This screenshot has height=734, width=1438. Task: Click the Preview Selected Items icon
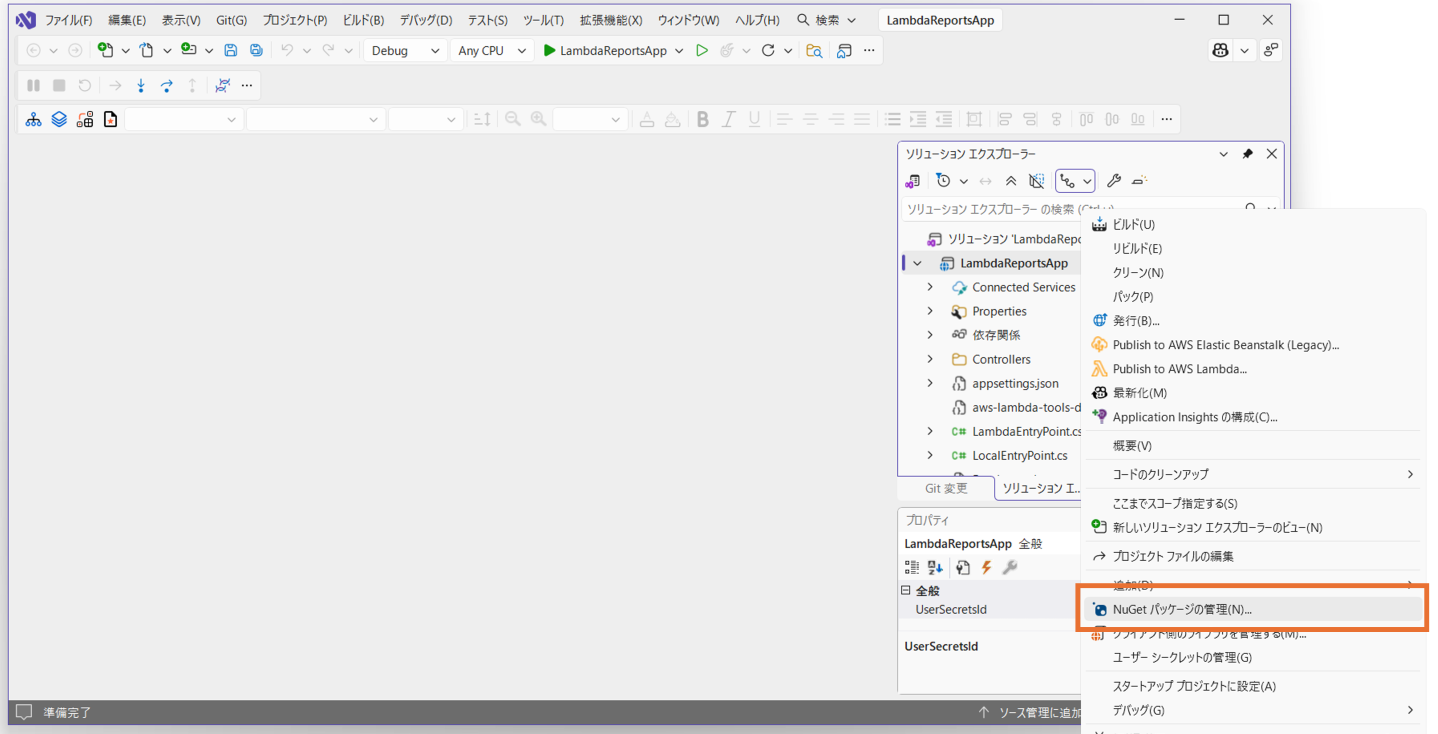(x=1139, y=181)
